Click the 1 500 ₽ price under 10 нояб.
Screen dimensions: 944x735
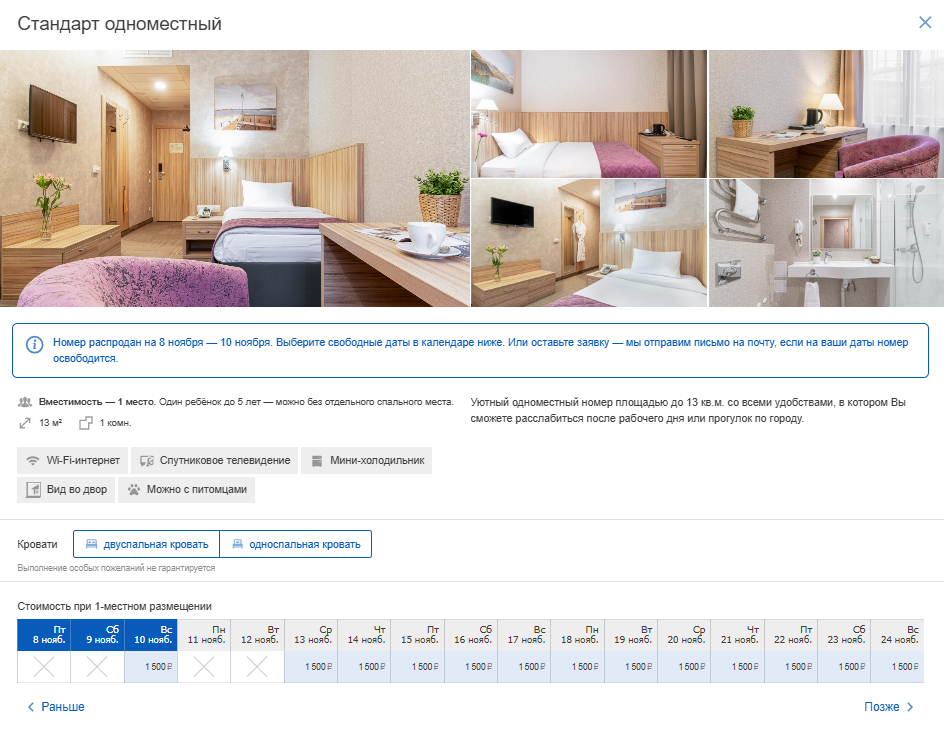[151, 666]
